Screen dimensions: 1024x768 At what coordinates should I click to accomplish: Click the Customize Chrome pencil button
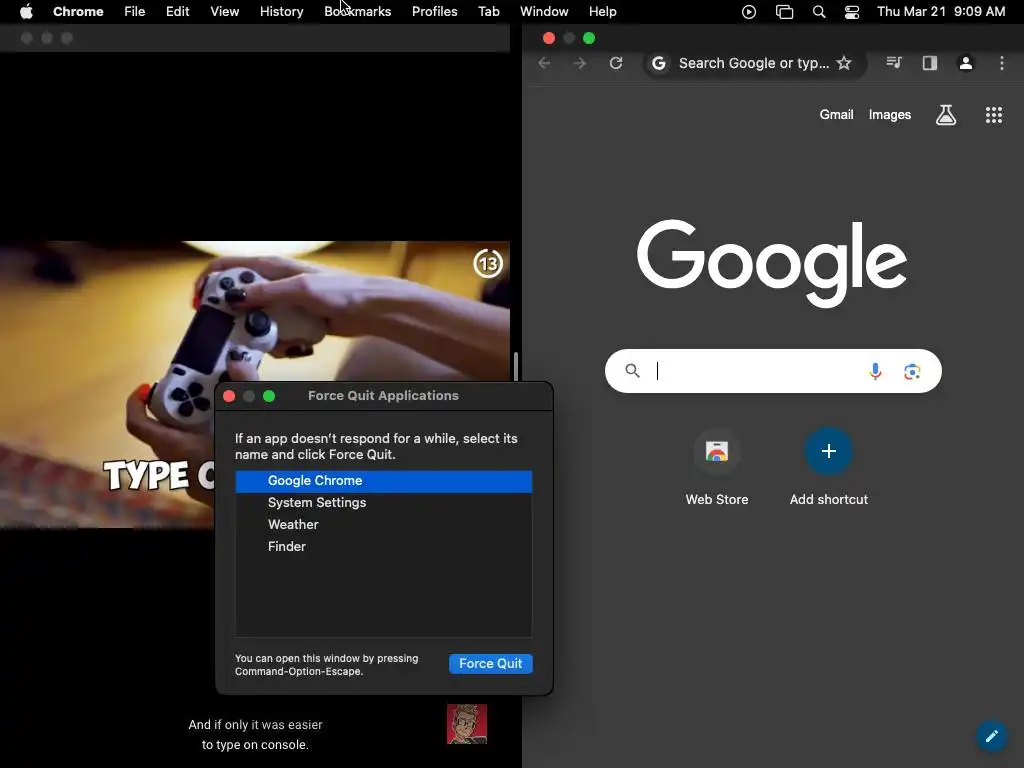click(992, 736)
